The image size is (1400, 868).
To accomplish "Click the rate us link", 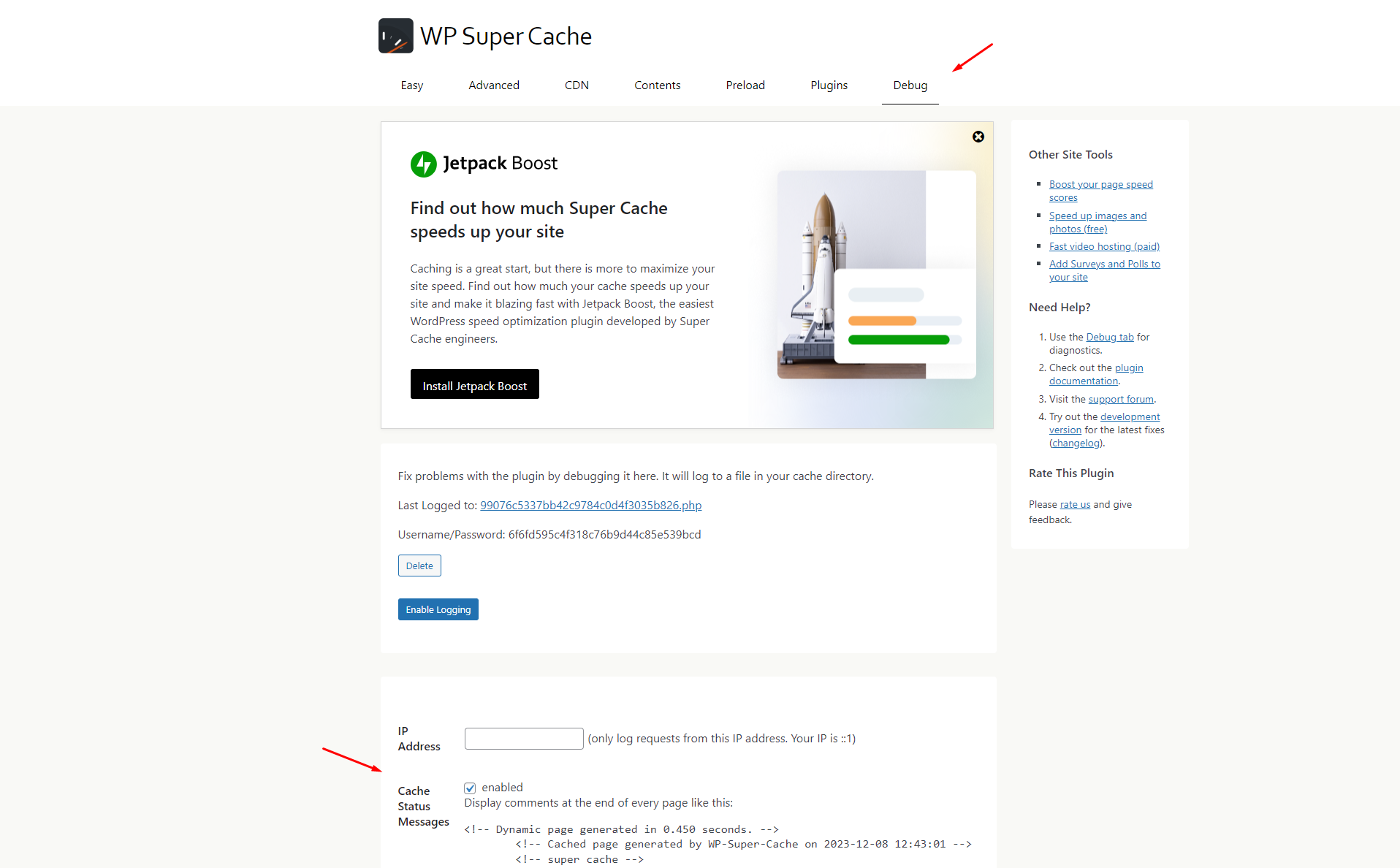I will 1075,504.
